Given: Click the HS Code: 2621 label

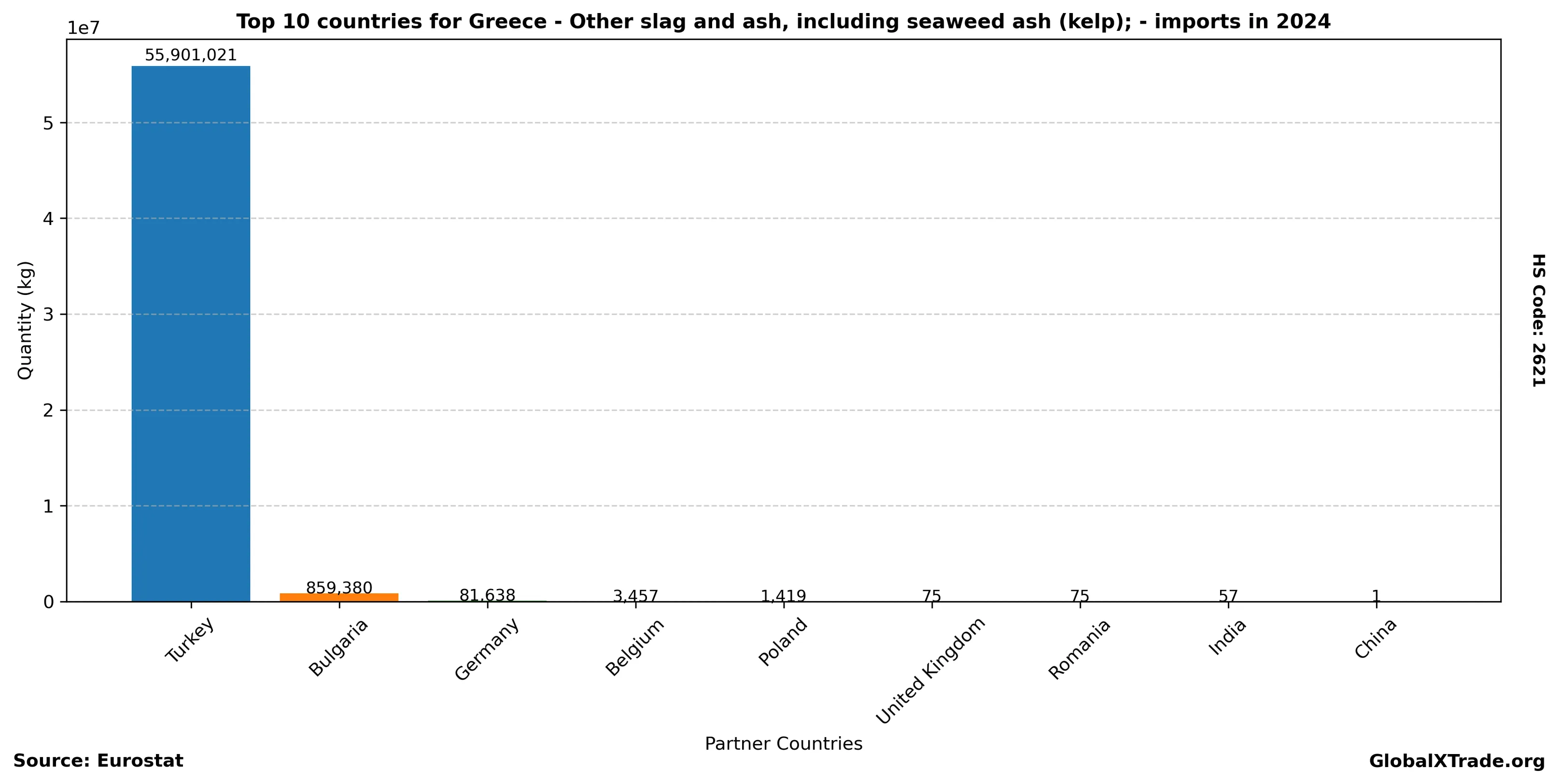Looking at the screenshot, I should pyautogui.click(x=1538, y=320).
